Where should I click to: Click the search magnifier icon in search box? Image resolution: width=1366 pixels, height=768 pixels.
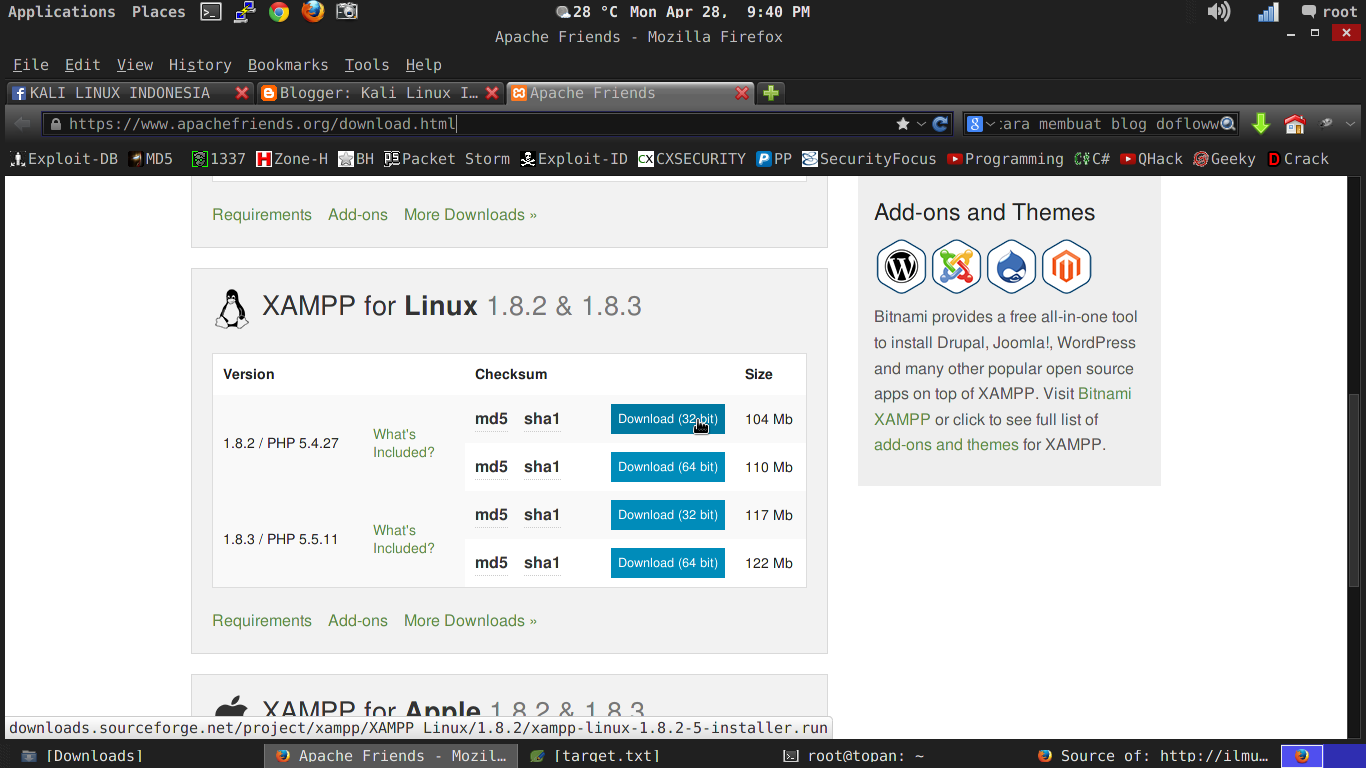tap(1228, 124)
